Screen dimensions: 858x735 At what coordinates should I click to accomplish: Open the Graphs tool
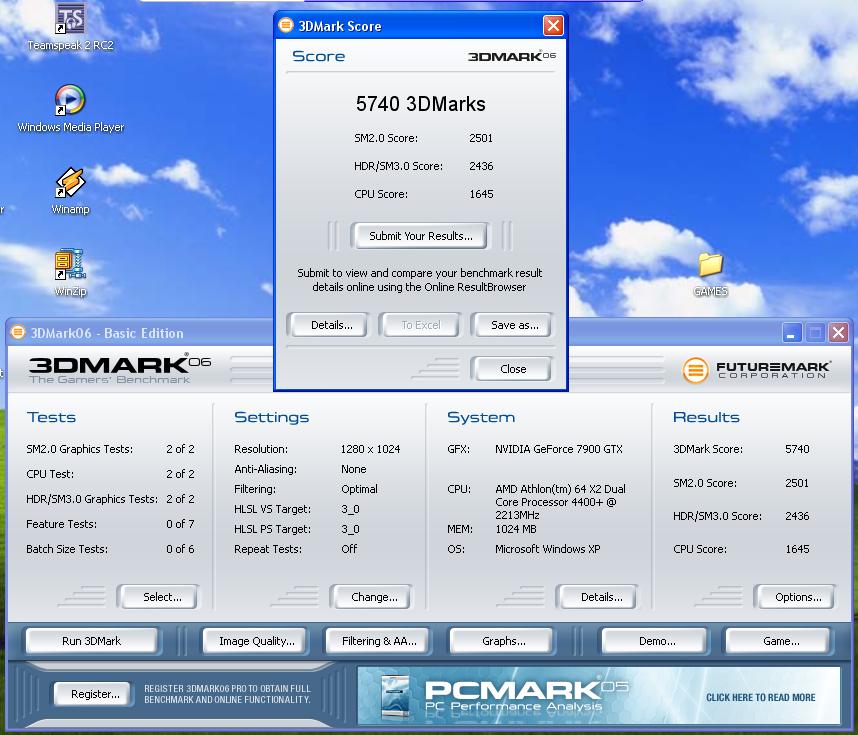pyautogui.click(x=503, y=641)
